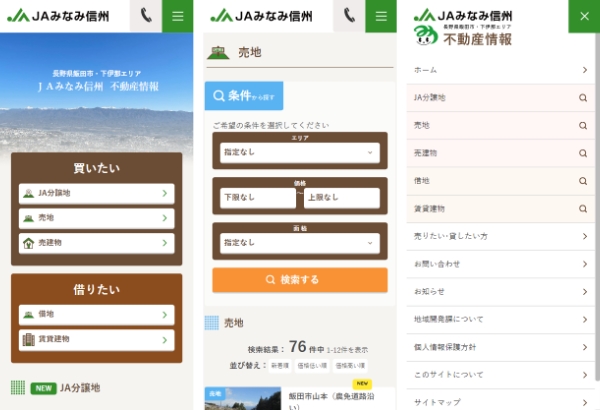Open このサイトについて menu item

click(x=501, y=375)
